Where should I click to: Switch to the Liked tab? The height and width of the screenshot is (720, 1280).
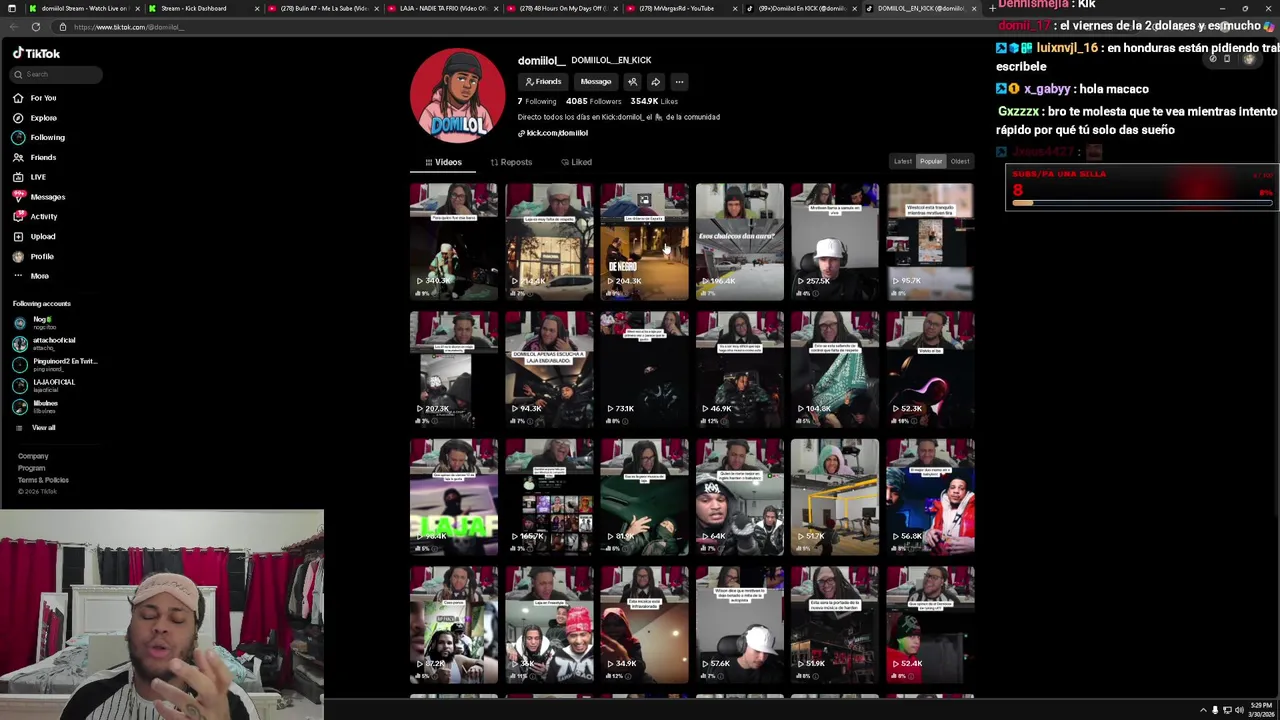pos(577,162)
